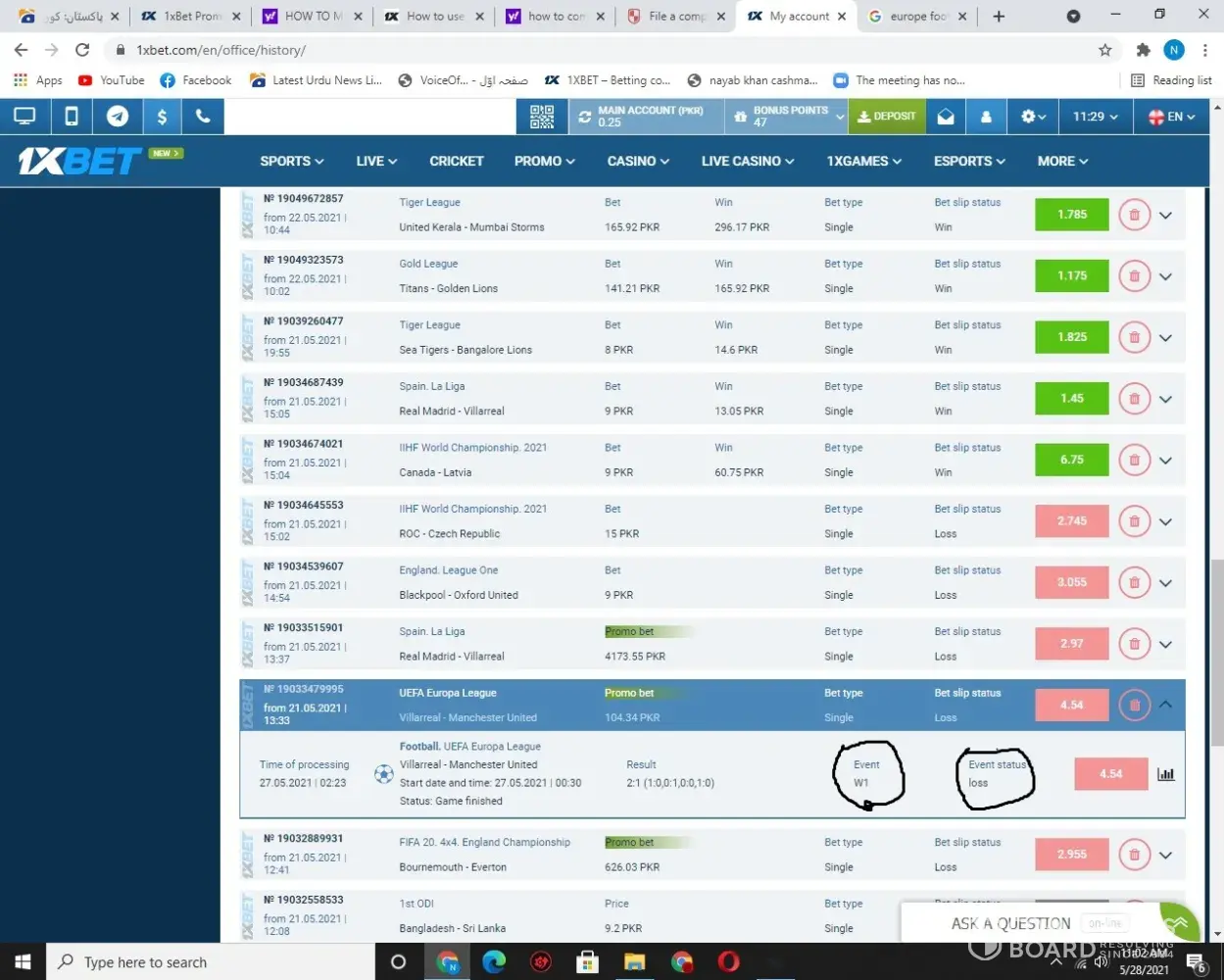
Task: Click the green 1.785 odds box
Action: 1072,215
